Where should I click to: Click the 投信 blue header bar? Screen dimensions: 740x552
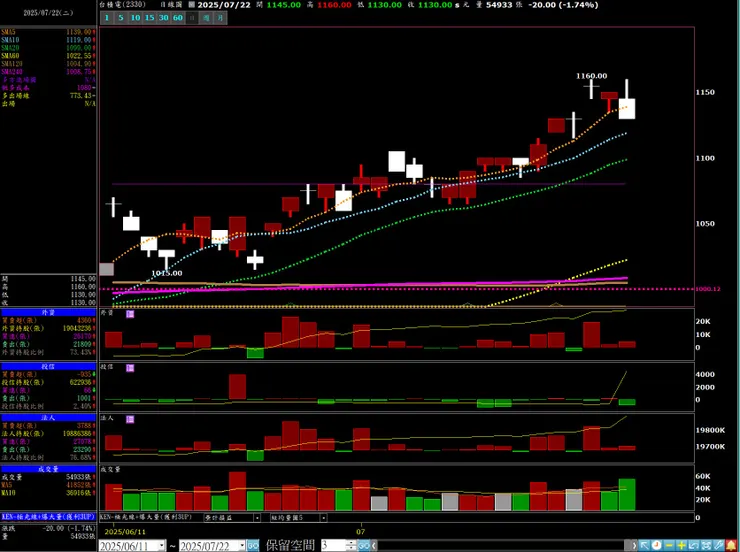[48, 367]
